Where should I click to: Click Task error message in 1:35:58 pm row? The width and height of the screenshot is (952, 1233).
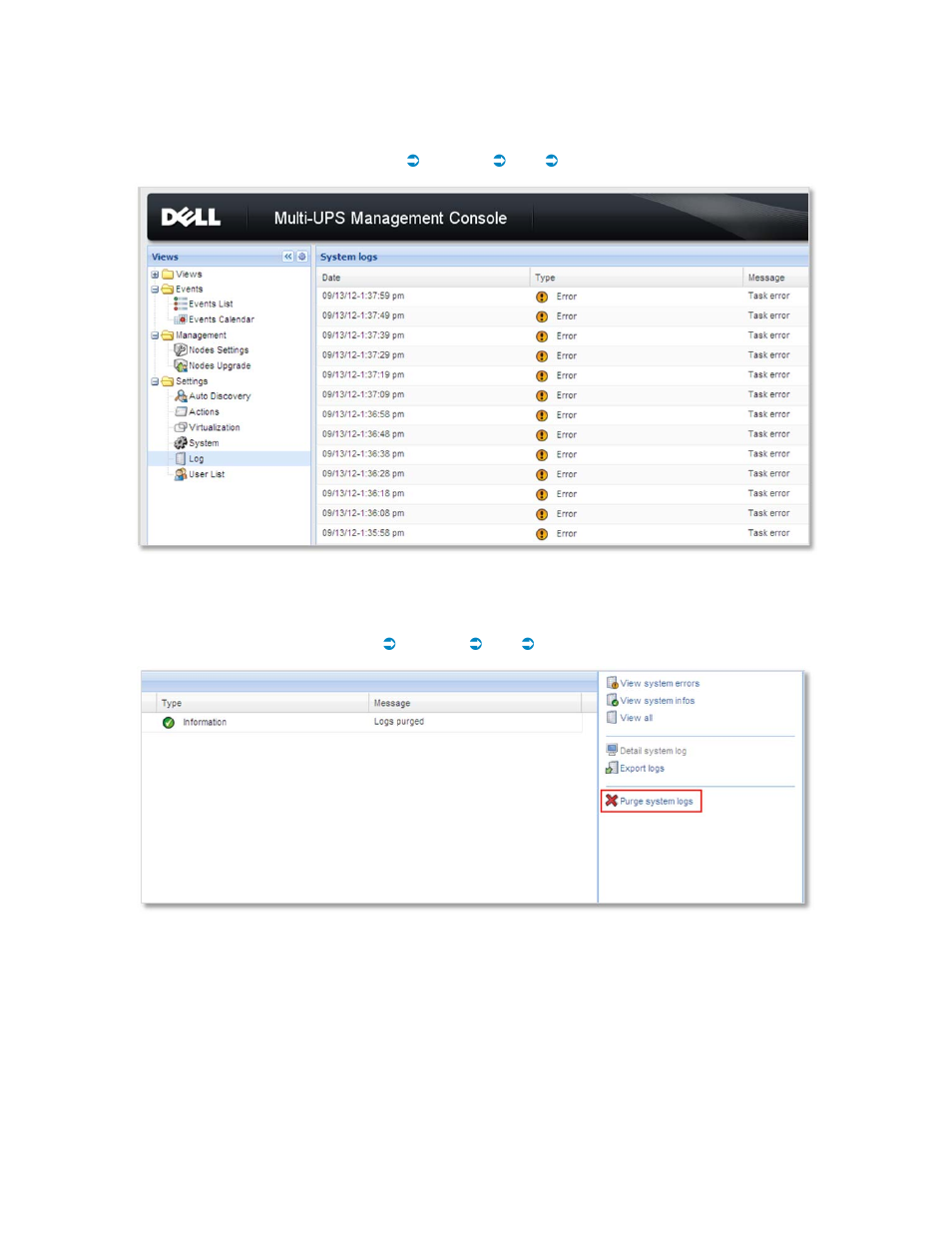click(x=768, y=533)
